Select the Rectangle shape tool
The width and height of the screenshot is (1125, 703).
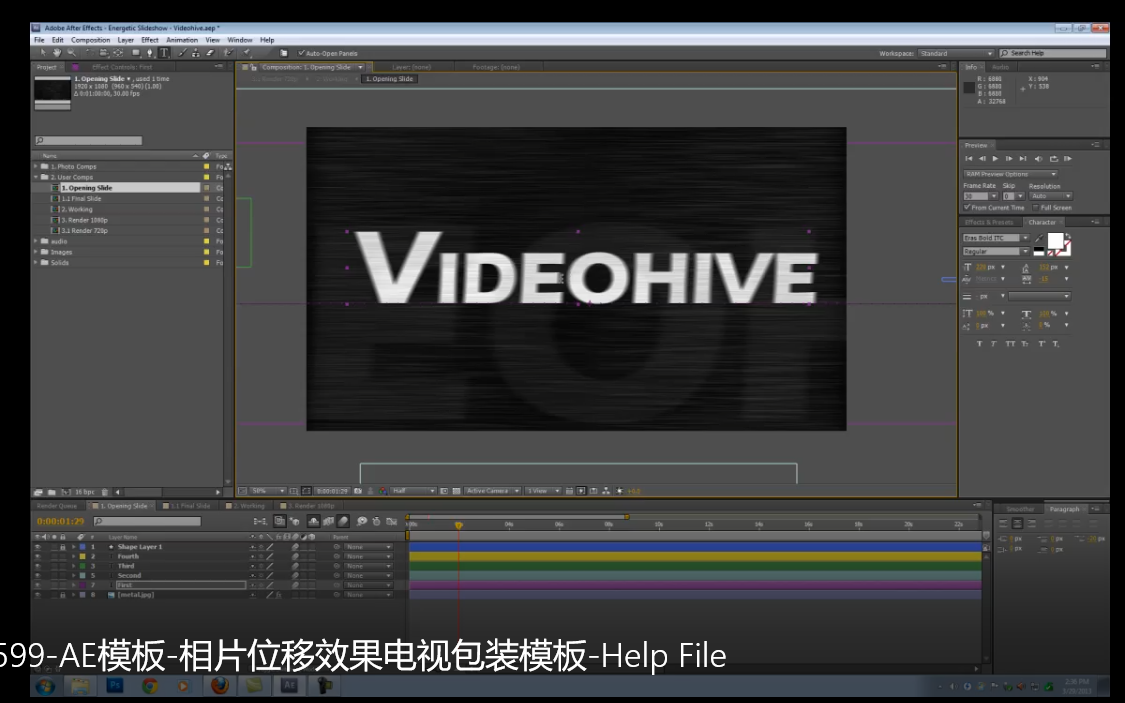click(x=136, y=52)
